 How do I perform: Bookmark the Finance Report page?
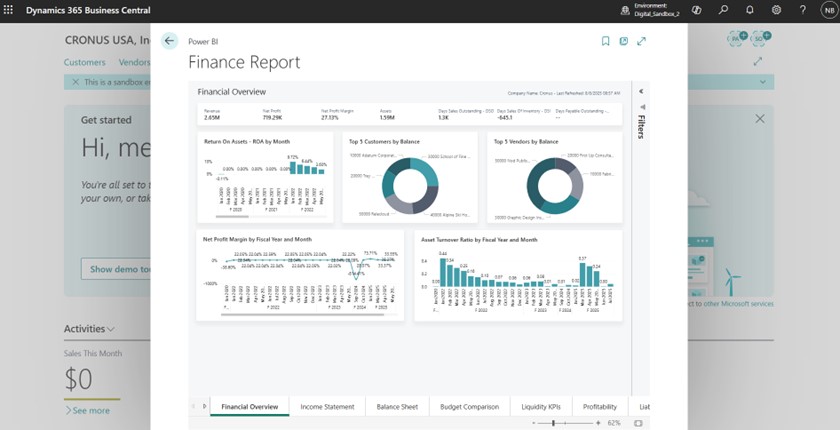click(605, 41)
